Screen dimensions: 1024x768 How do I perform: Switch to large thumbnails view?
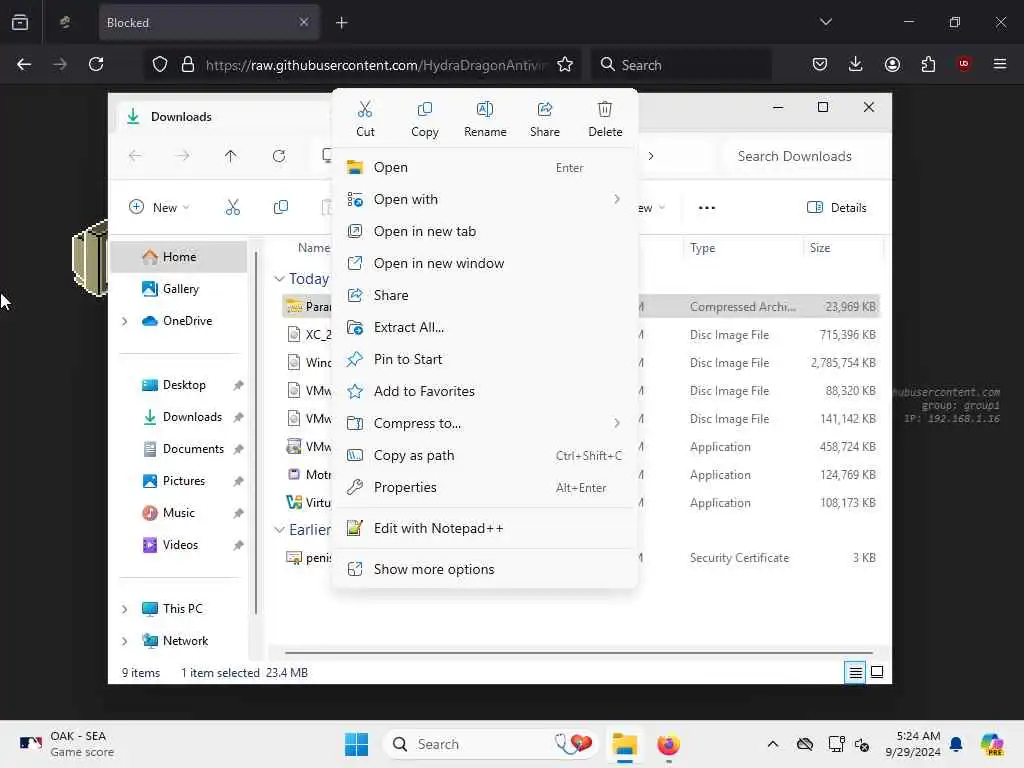[877, 673]
